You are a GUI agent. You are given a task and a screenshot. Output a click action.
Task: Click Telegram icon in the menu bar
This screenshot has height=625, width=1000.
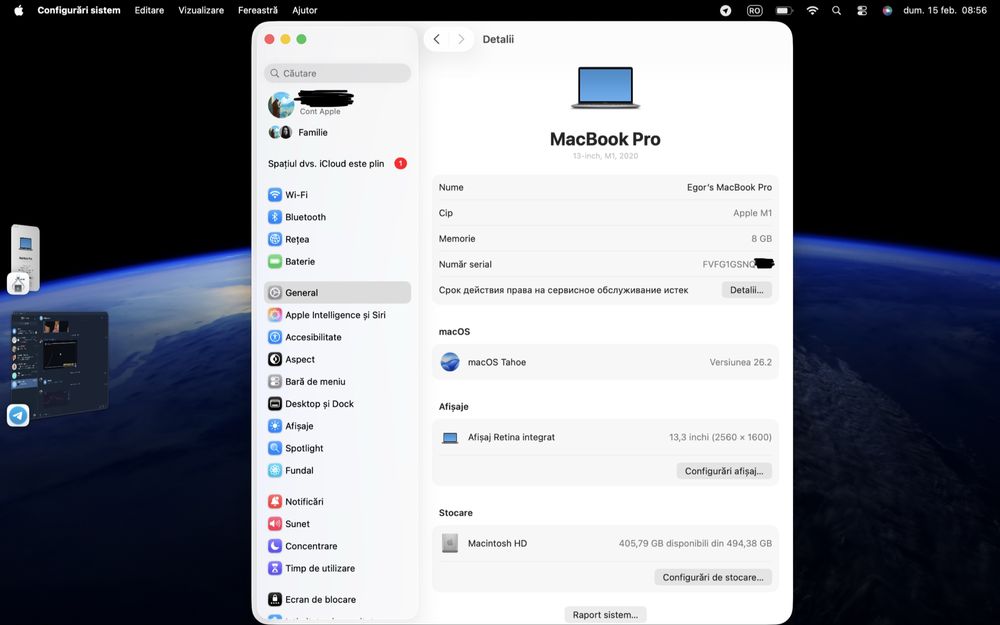[726, 10]
